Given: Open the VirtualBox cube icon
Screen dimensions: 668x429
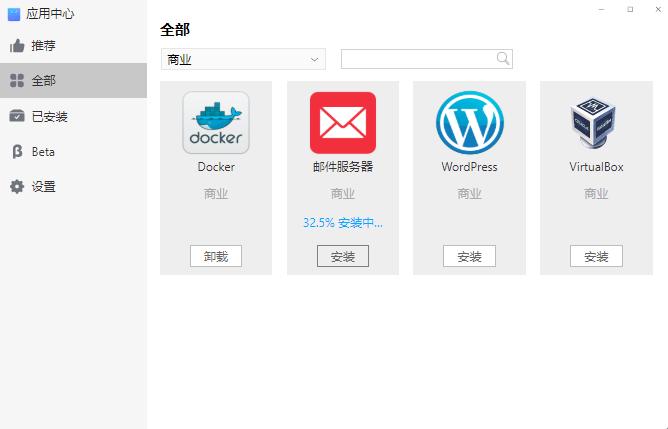Looking at the screenshot, I should pos(593,123).
